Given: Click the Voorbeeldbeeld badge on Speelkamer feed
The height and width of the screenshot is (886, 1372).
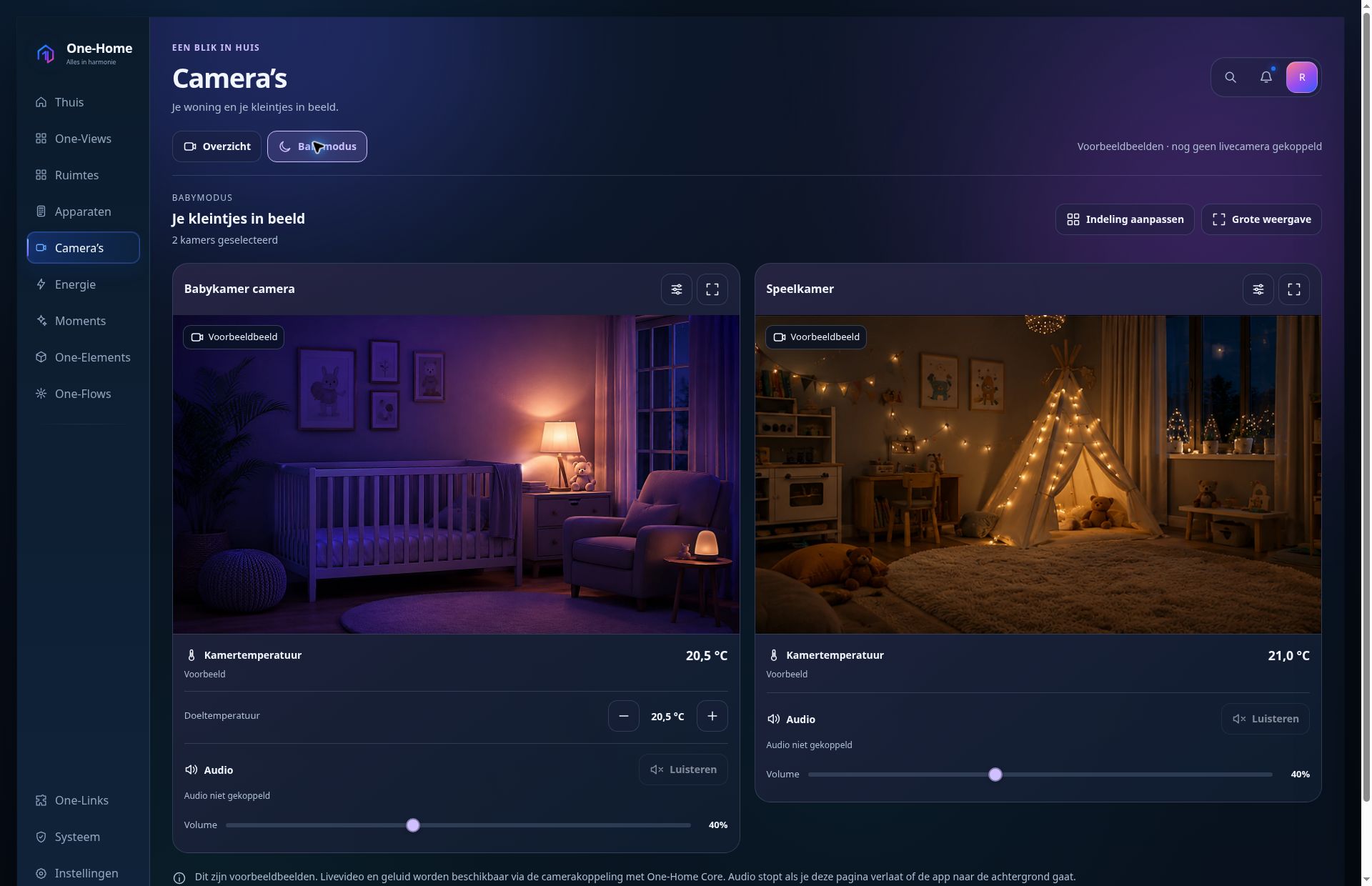Looking at the screenshot, I should click(x=816, y=337).
